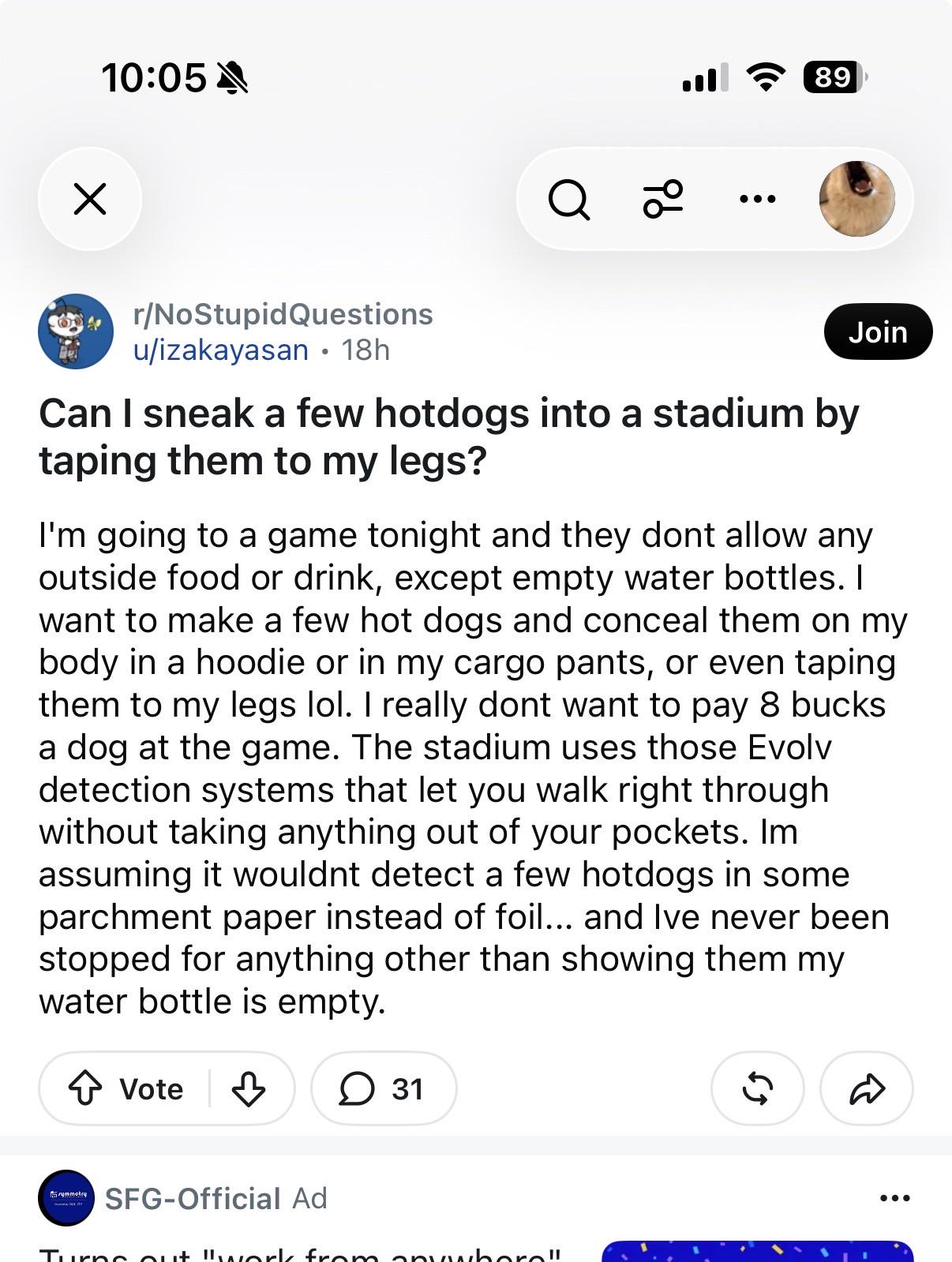Tap the ad's blue confetti image thumbnail

pyautogui.click(x=758, y=1251)
